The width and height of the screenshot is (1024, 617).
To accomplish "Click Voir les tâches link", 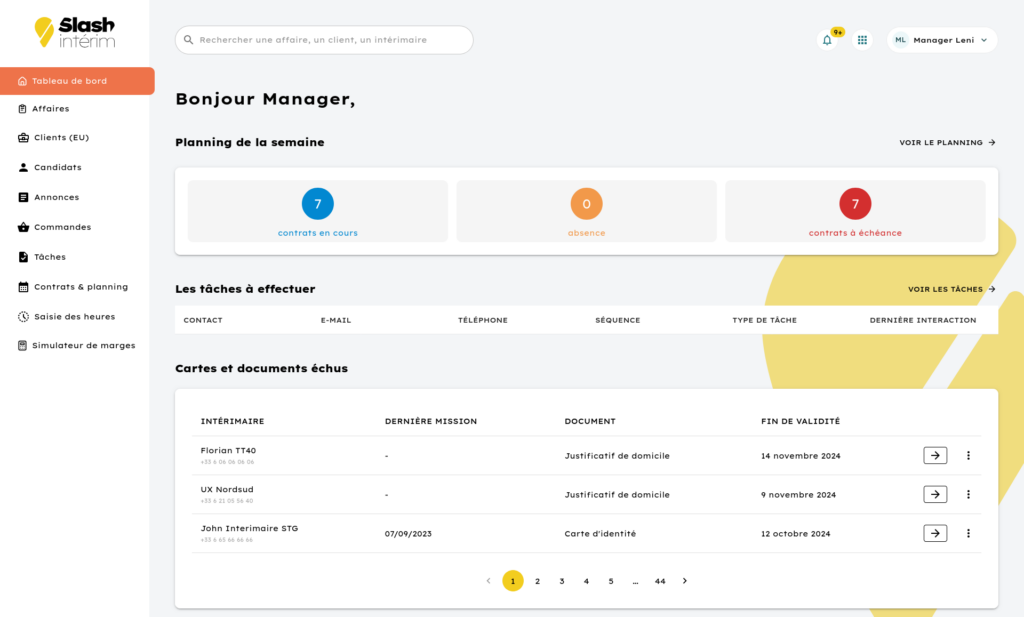I will pos(951,290).
